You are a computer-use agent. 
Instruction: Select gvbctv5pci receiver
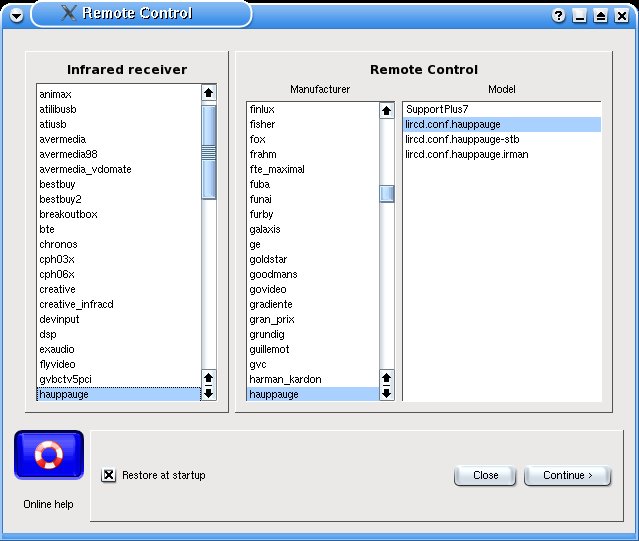[119, 379]
